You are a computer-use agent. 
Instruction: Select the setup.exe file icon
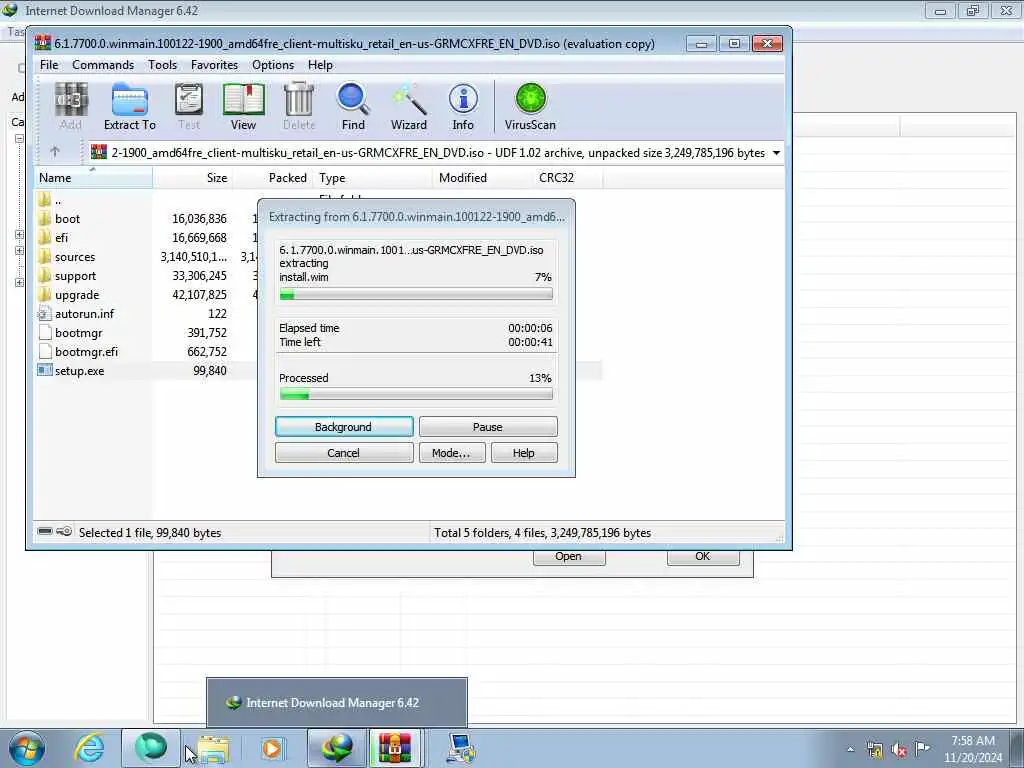point(44,370)
